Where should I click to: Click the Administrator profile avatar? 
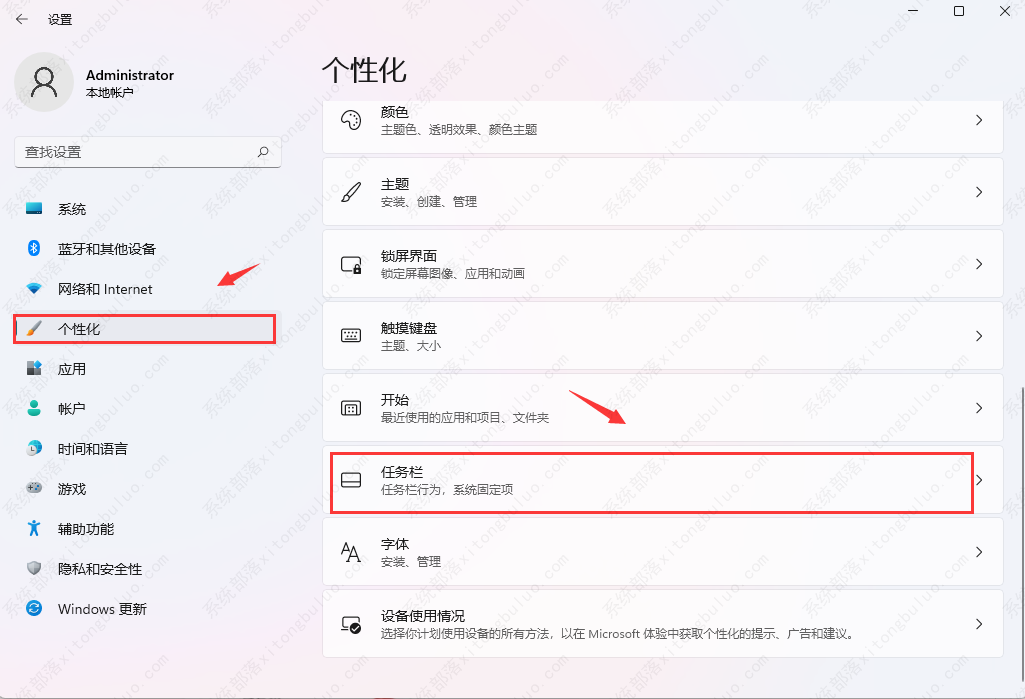[44, 83]
